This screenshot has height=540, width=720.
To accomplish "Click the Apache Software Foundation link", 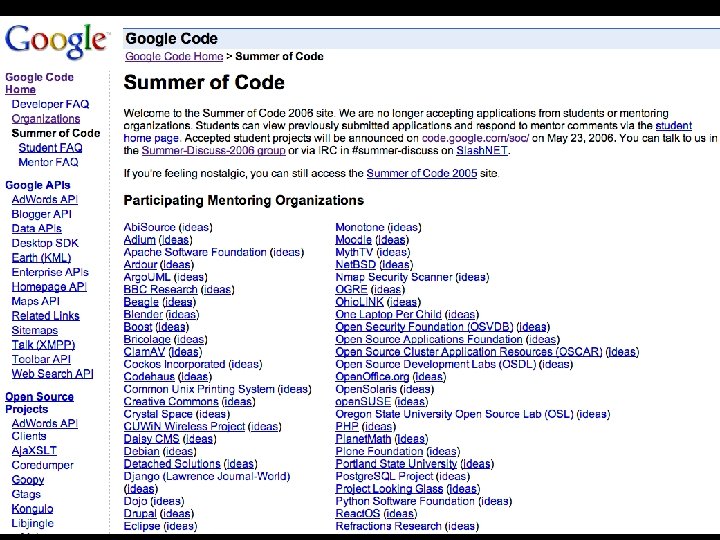I will click(195, 253).
